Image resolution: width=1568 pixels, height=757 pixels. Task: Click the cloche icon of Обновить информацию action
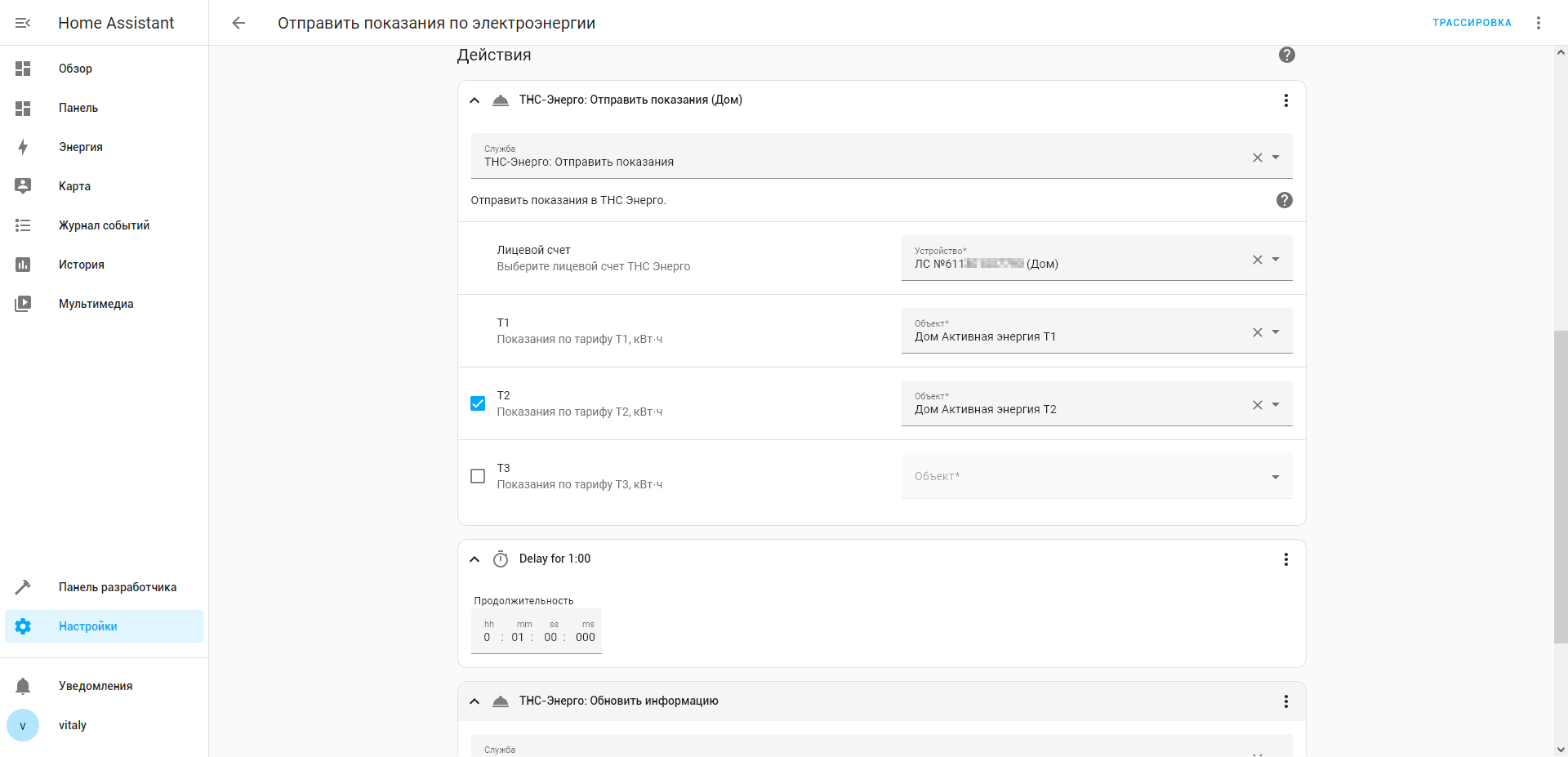pos(501,701)
